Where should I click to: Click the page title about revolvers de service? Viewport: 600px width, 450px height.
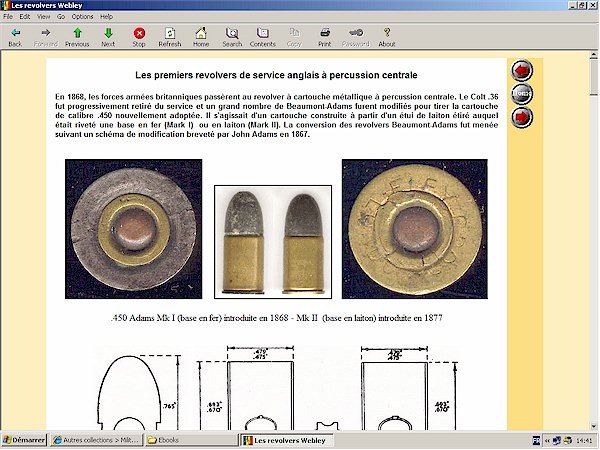tap(276, 75)
